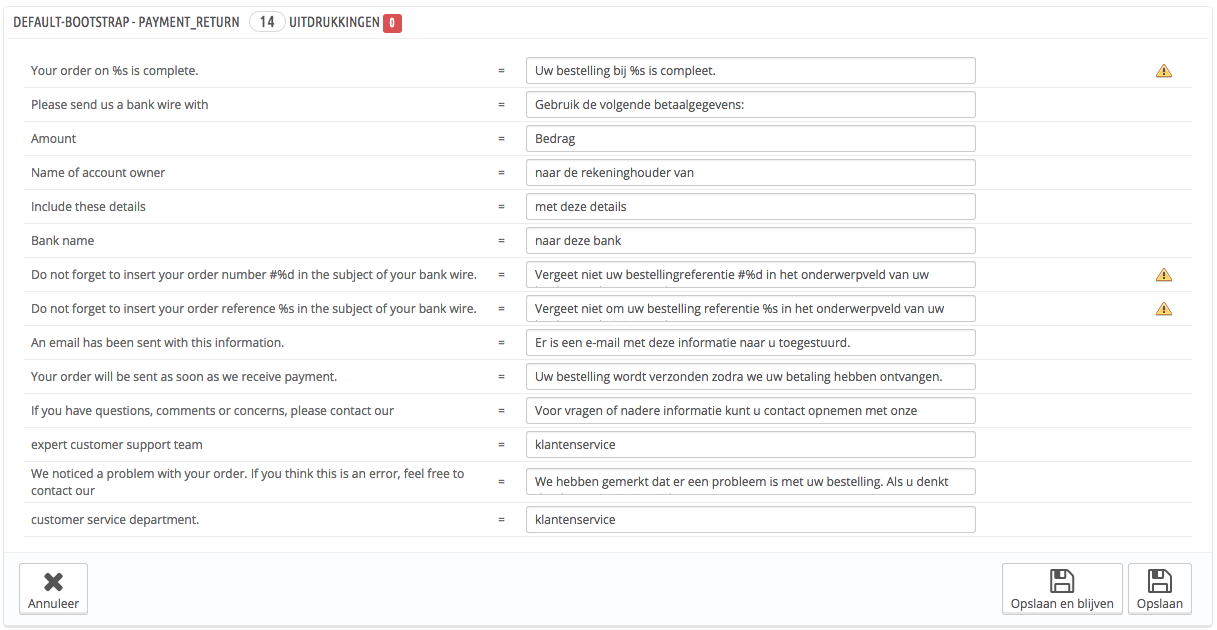Image resolution: width=1217 pixels, height=630 pixels.
Task: Click warning icon for order number #%d row
Action: (1163, 275)
